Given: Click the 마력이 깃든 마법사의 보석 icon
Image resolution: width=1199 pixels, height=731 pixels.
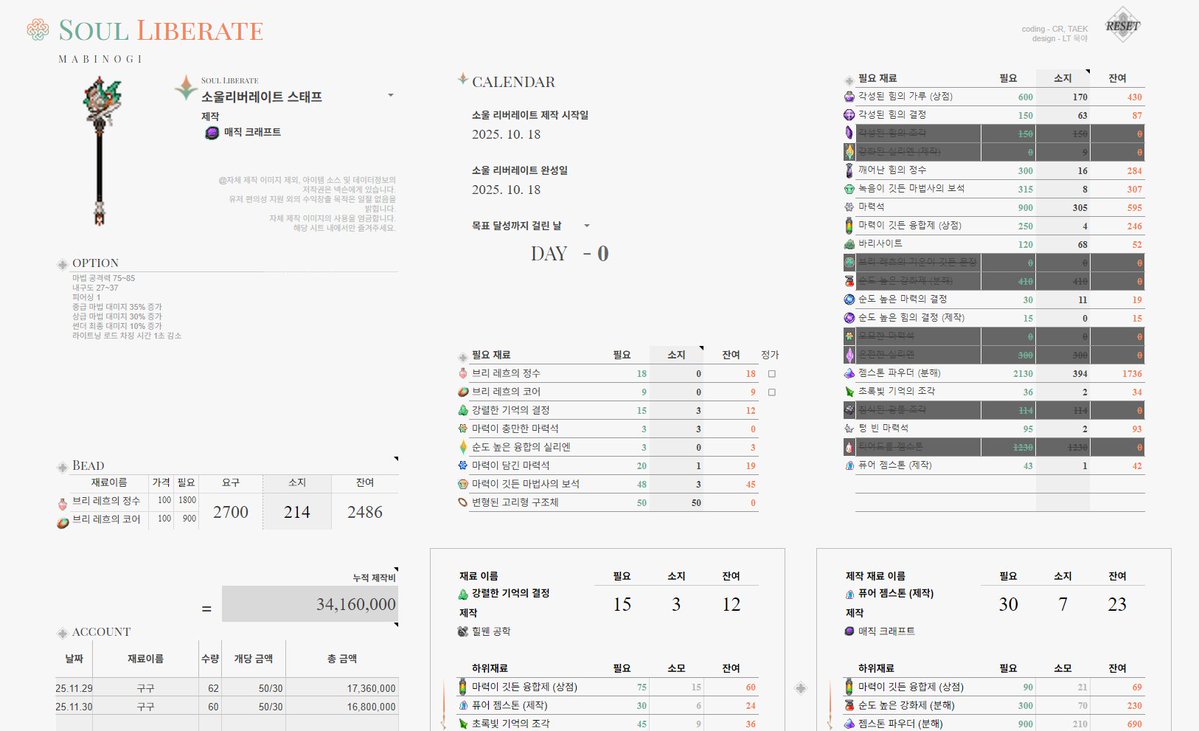Looking at the screenshot, I should [463, 484].
